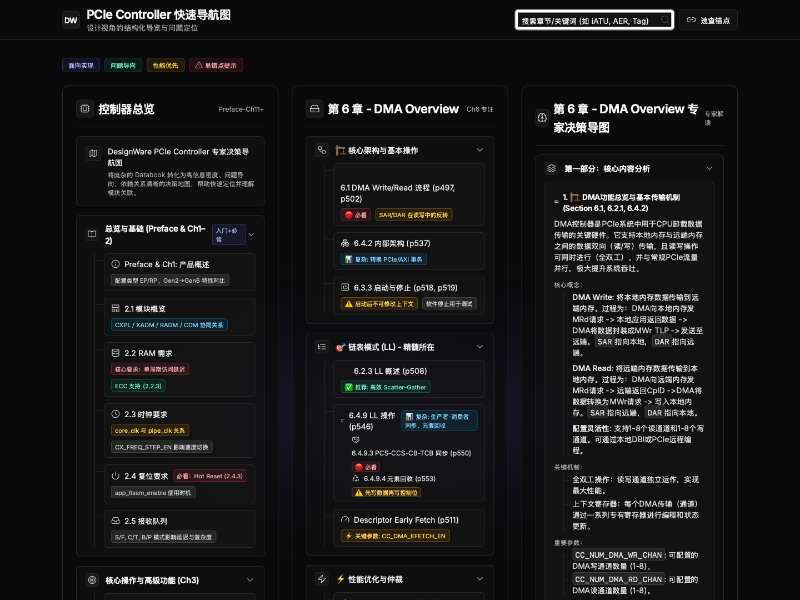Viewport: 800px width, 600px height.
Task: Click the purple badge in Preface & Ch1-2 header
Action: (229, 235)
